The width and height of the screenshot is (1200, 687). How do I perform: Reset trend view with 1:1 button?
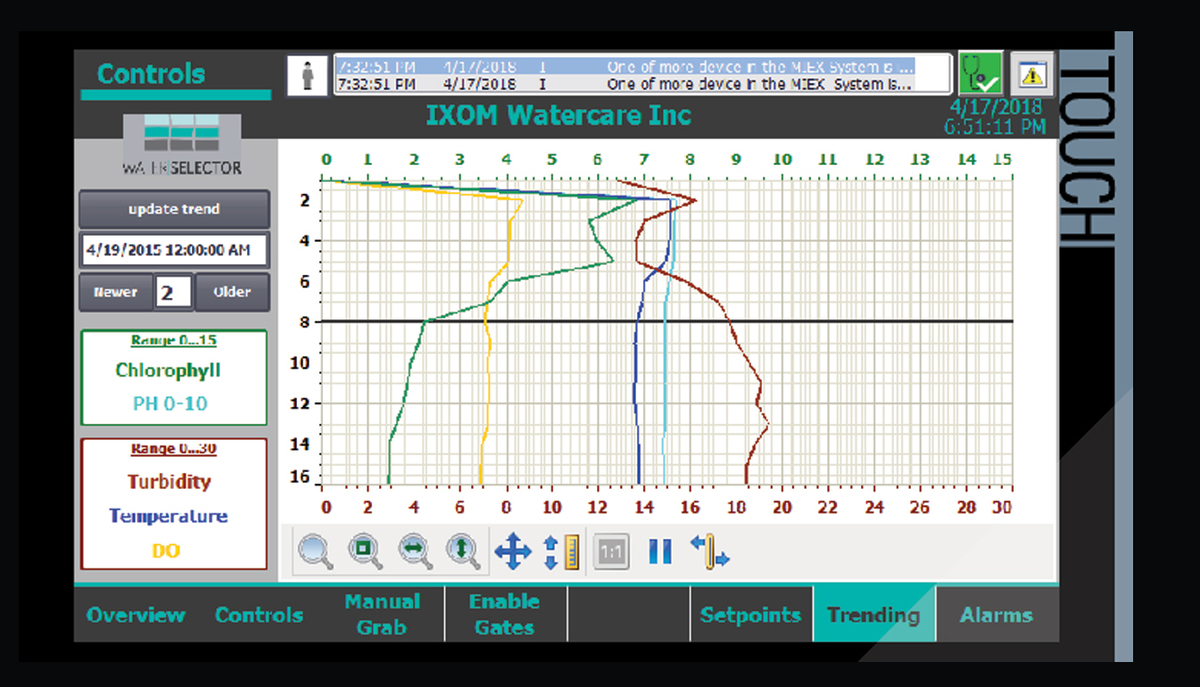tap(611, 551)
